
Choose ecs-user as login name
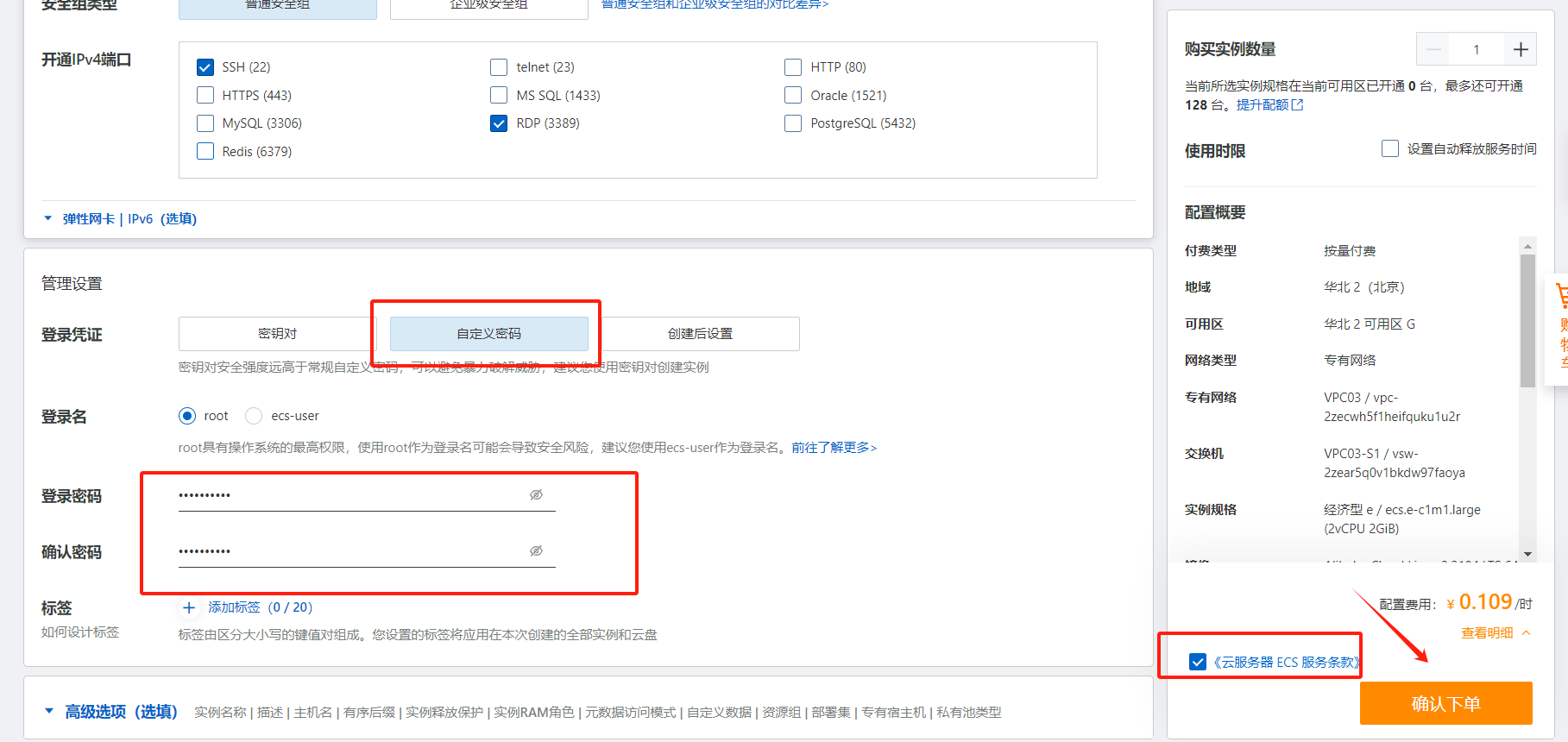point(254,416)
